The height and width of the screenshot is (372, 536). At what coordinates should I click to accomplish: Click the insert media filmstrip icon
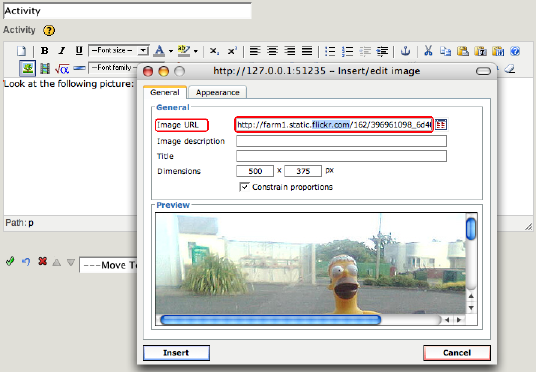tap(45, 68)
